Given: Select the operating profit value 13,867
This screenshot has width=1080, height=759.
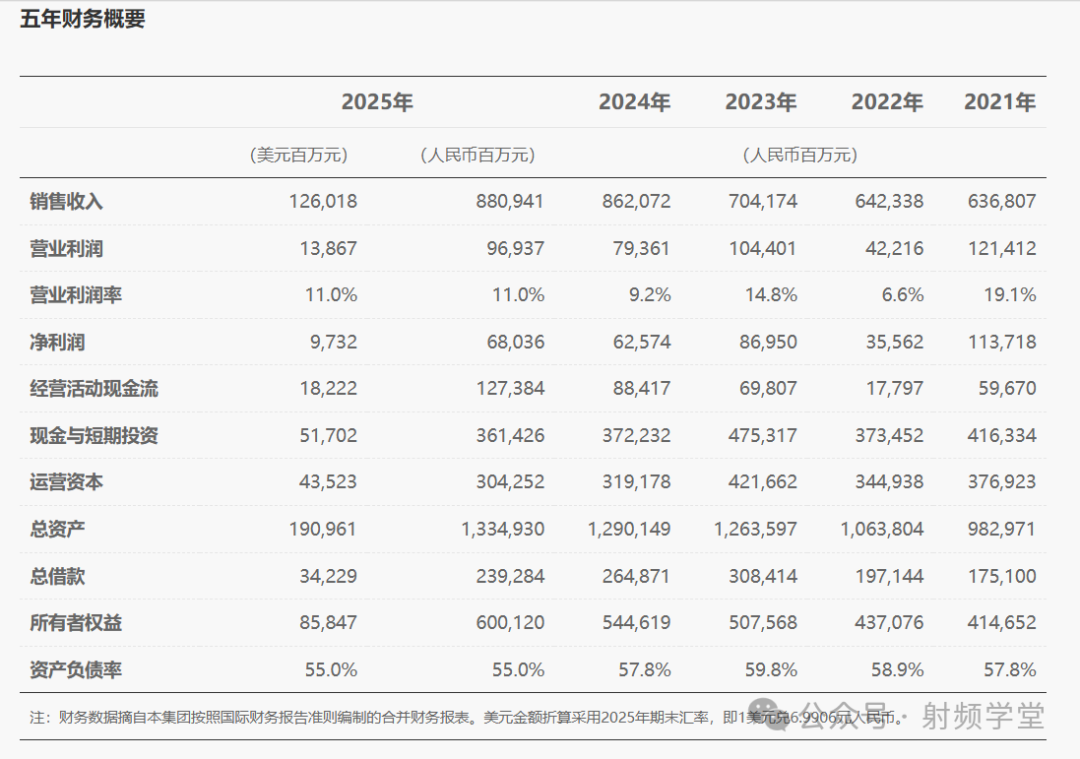Looking at the screenshot, I should 329,248.
